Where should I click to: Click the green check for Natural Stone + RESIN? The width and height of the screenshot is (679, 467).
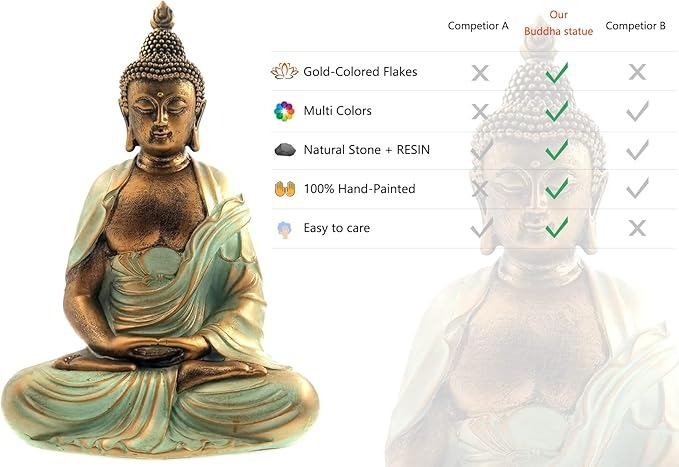click(x=557, y=149)
